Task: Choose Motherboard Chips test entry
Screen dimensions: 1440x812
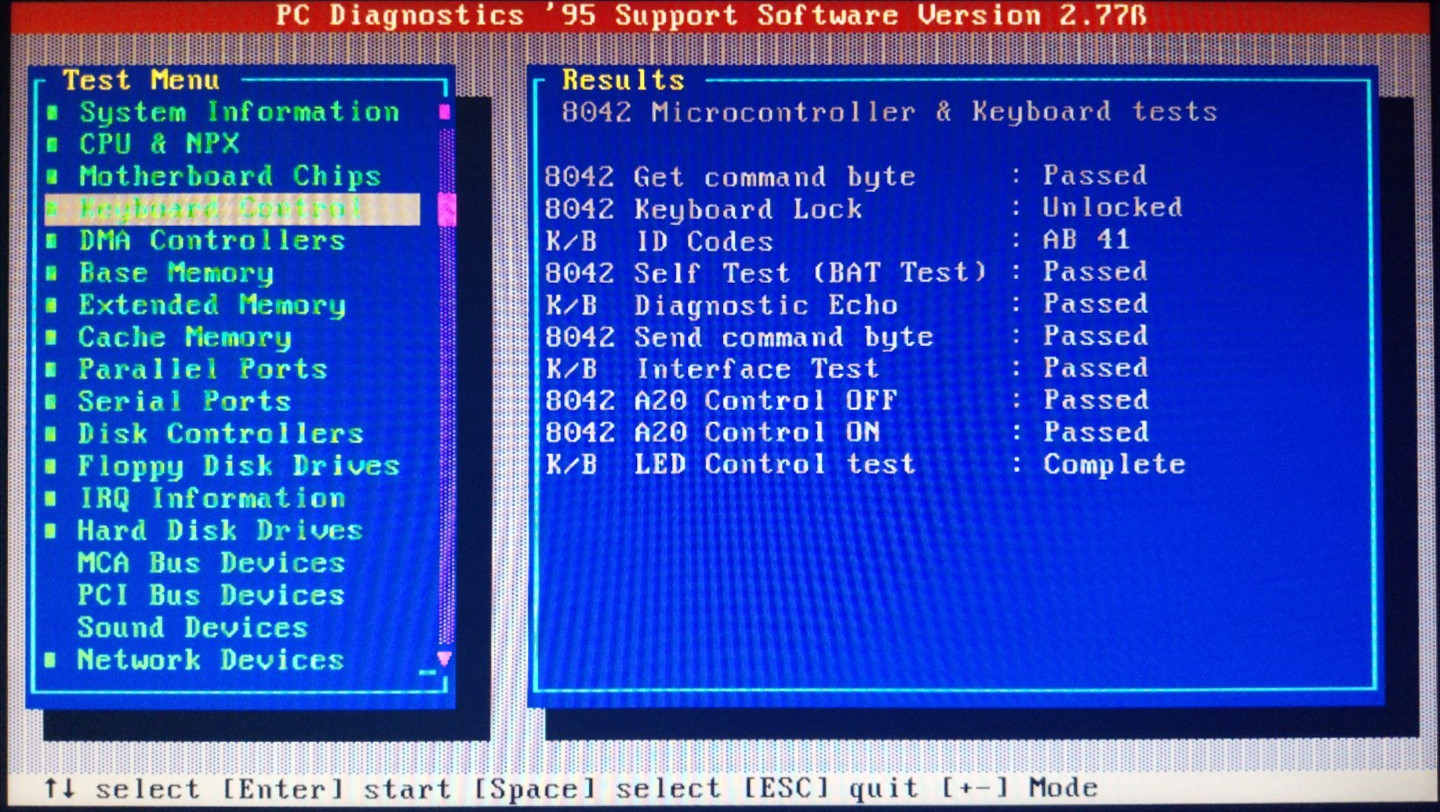Action: pyautogui.click(x=230, y=176)
